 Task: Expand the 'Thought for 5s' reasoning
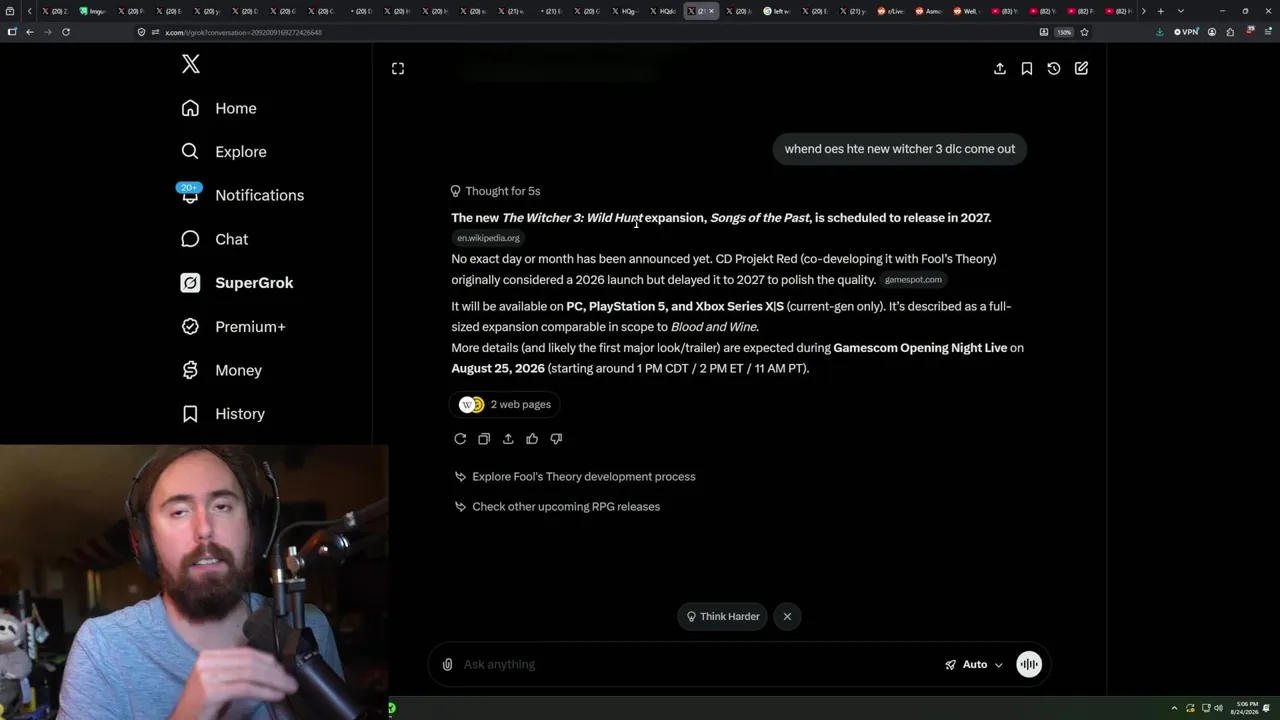(495, 191)
